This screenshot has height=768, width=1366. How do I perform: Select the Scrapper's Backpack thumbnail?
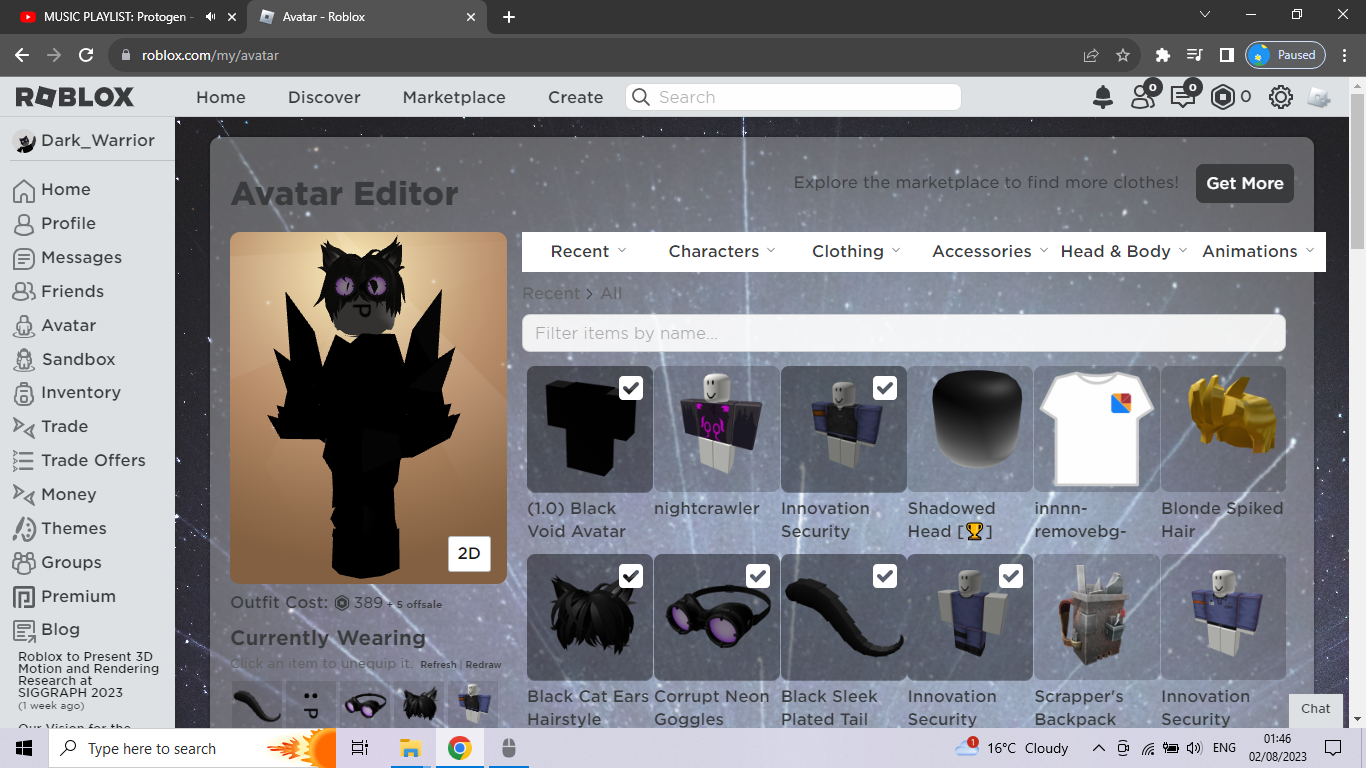1097,617
